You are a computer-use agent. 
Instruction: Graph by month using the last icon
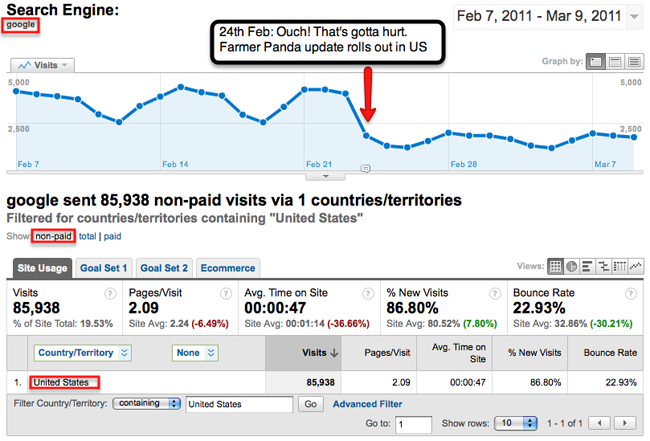coord(634,61)
